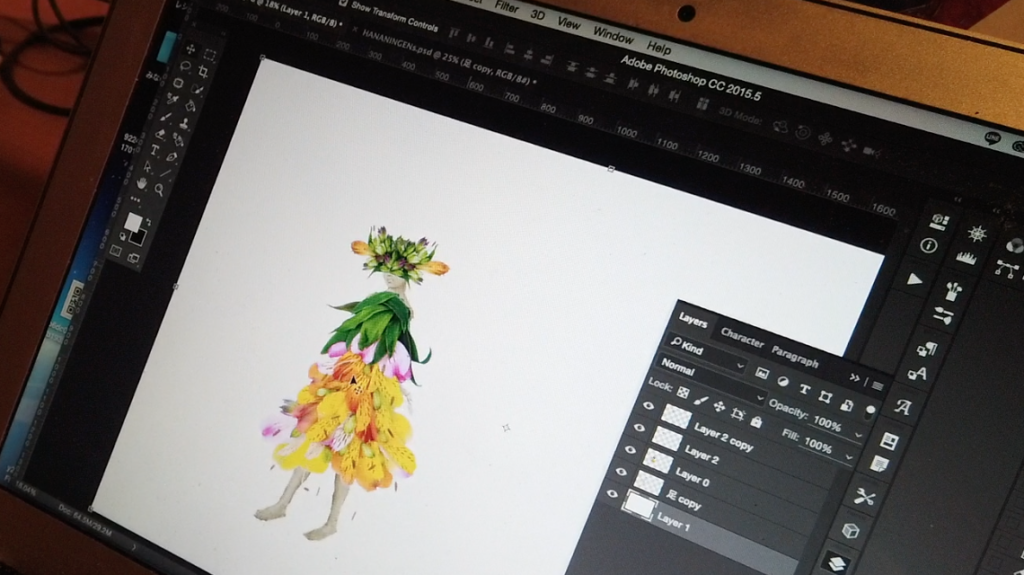Image resolution: width=1024 pixels, height=575 pixels.
Task: Open the Paragraph Styles panel icon
Action: 926,350
